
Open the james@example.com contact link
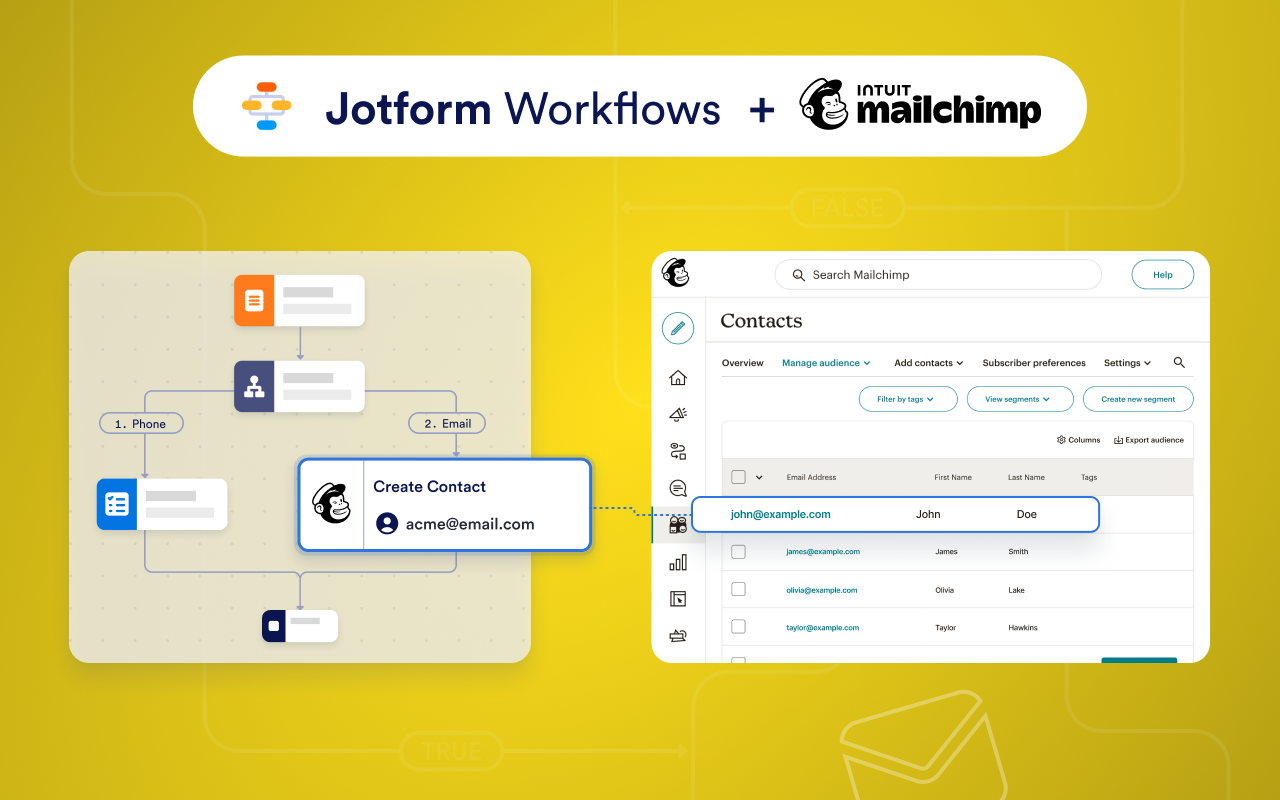pyautogui.click(x=823, y=552)
